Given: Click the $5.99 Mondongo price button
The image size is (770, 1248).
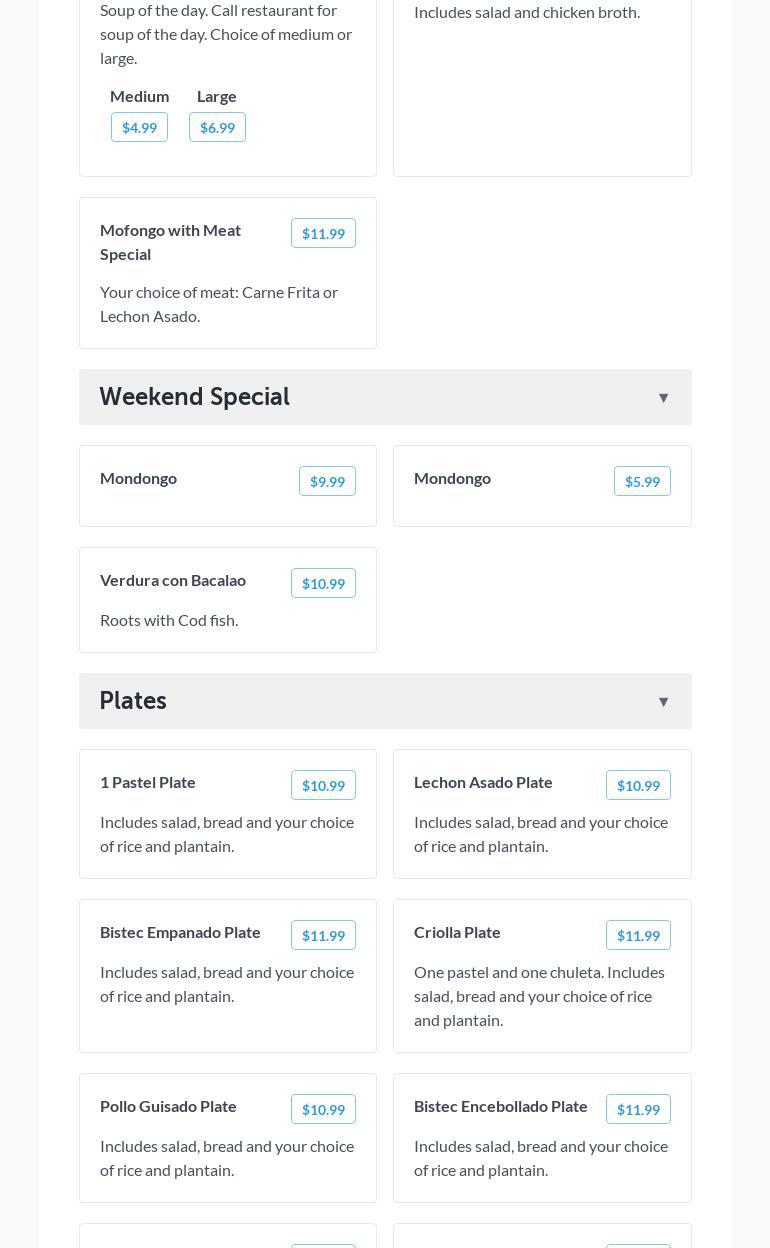Looking at the screenshot, I should point(642,481).
